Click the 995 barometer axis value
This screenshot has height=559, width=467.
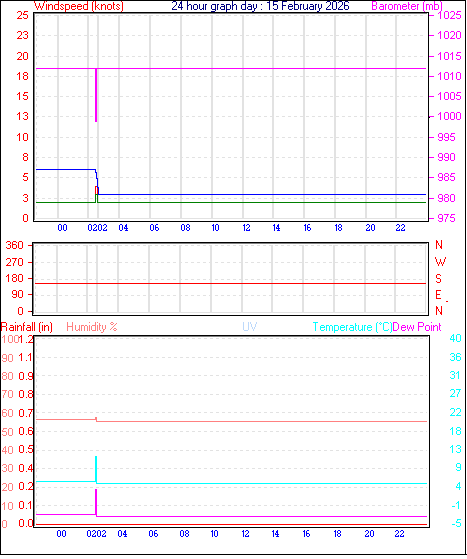tap(447, 137)
